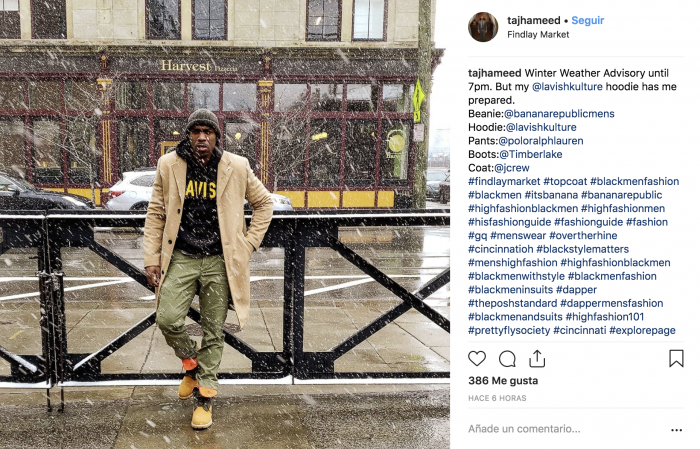Viewport: 700px width, 449px height.
Task: Open more options three-dot menu
Action: (x=677, y=430)
